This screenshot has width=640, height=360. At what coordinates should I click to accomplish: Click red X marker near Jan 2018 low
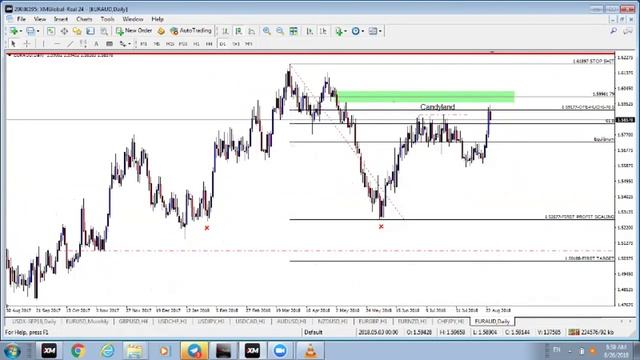[x=207, y=228]
